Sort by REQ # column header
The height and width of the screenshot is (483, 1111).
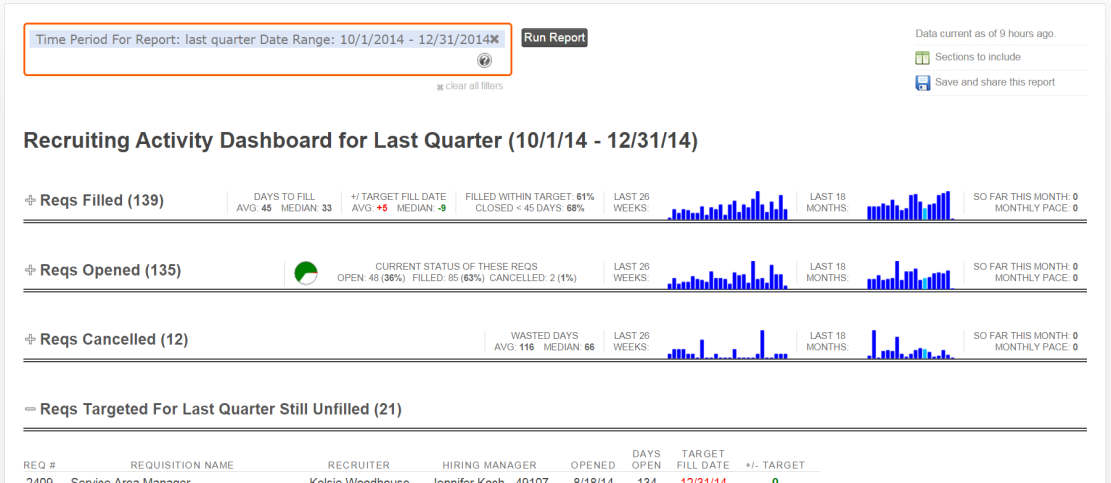[40, 465]
